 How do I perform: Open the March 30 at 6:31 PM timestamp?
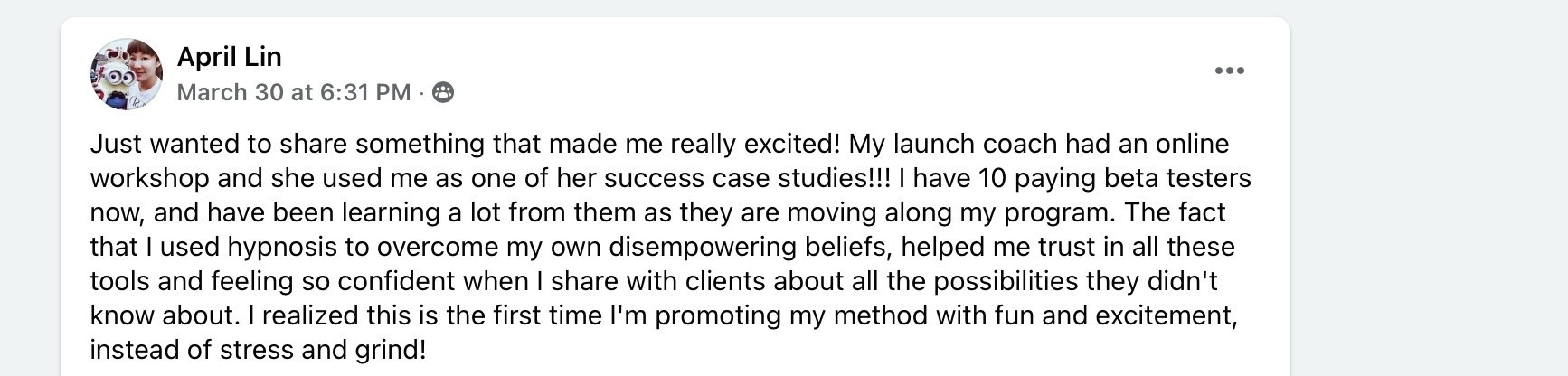(294, 92)
